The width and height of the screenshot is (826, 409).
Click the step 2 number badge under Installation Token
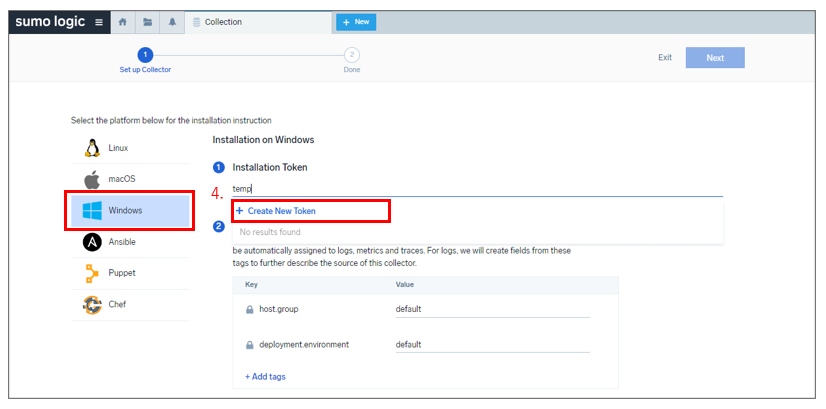[x=218, y=227]
